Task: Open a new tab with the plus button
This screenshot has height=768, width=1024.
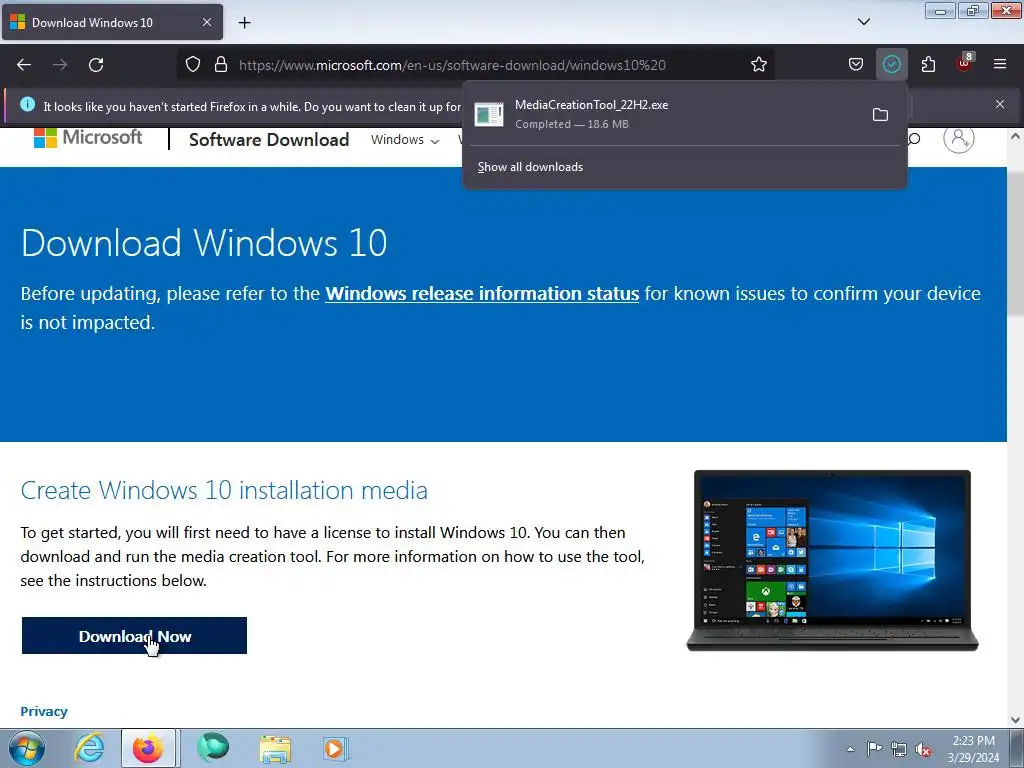Action: coord(244,23)
